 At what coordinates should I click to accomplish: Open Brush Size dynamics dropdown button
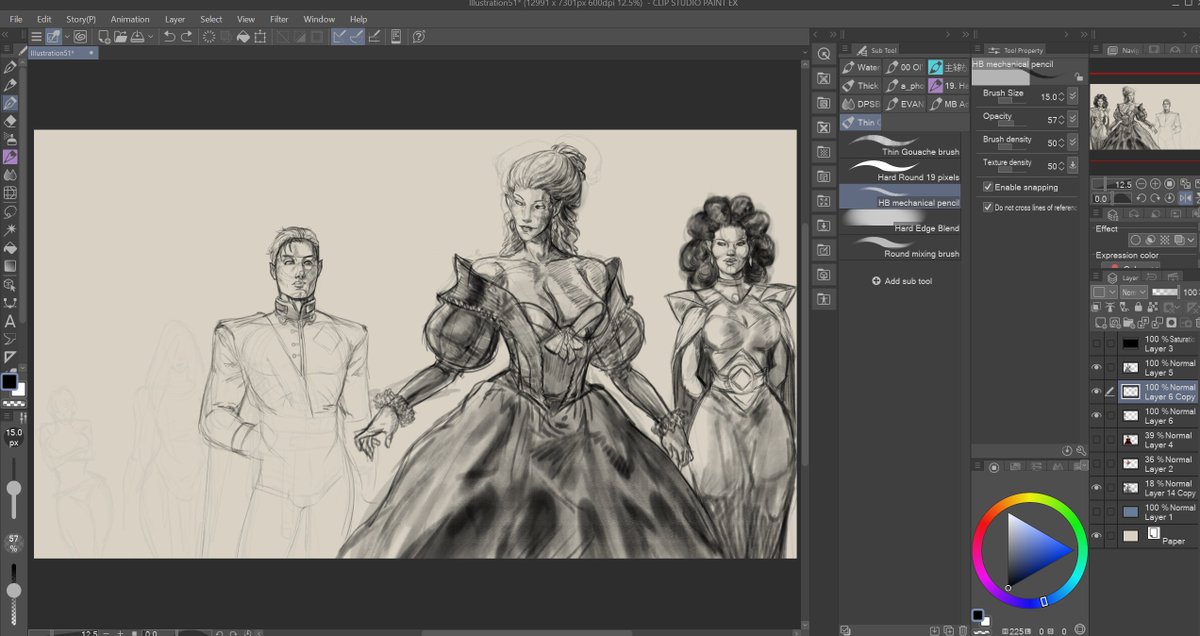pyautogui.click(x=1073, y=96)
